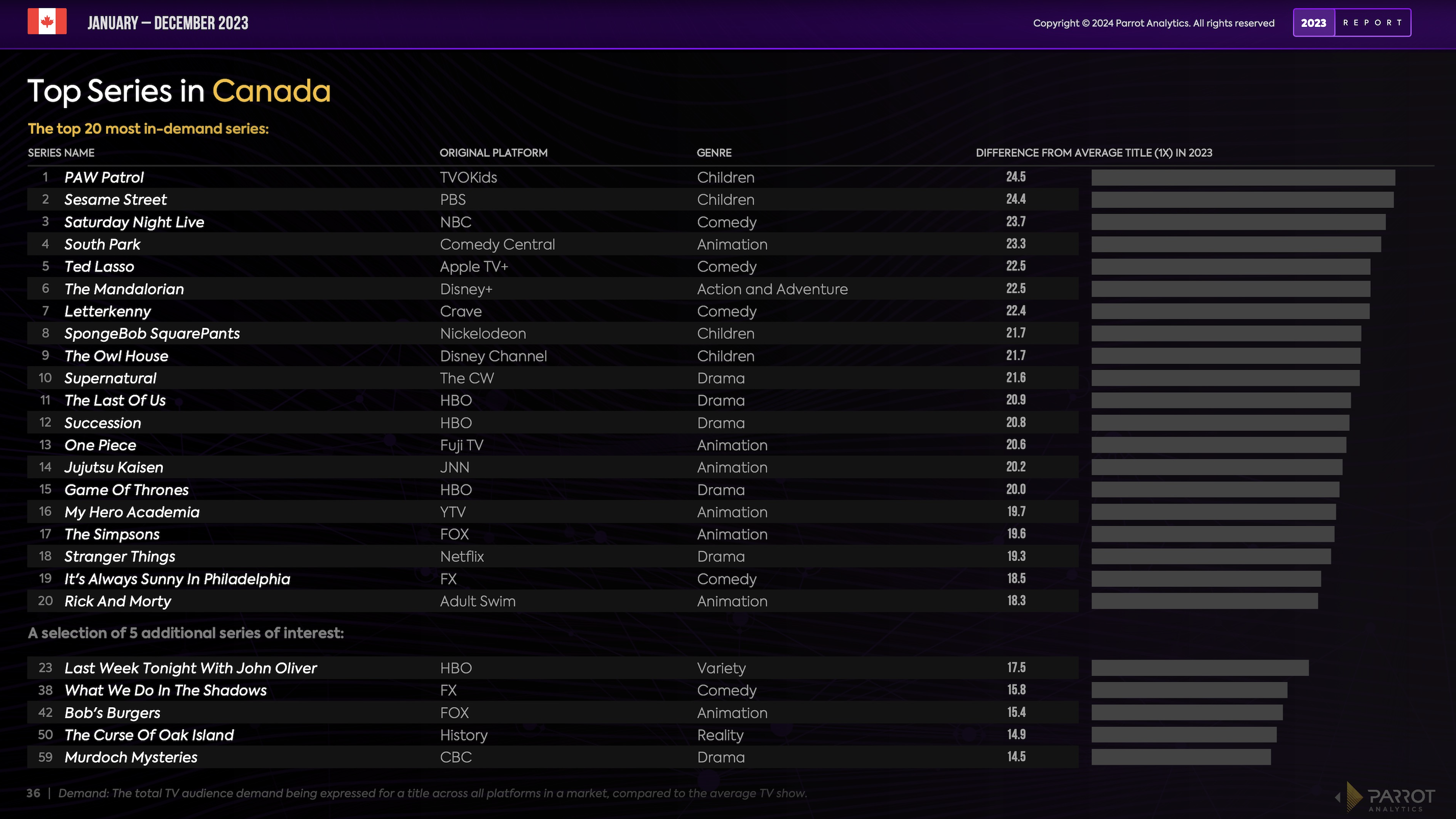Select The Curse Of Oak Island
The height and width of the screenshot is (819, 1456).
tap(148, 735)
